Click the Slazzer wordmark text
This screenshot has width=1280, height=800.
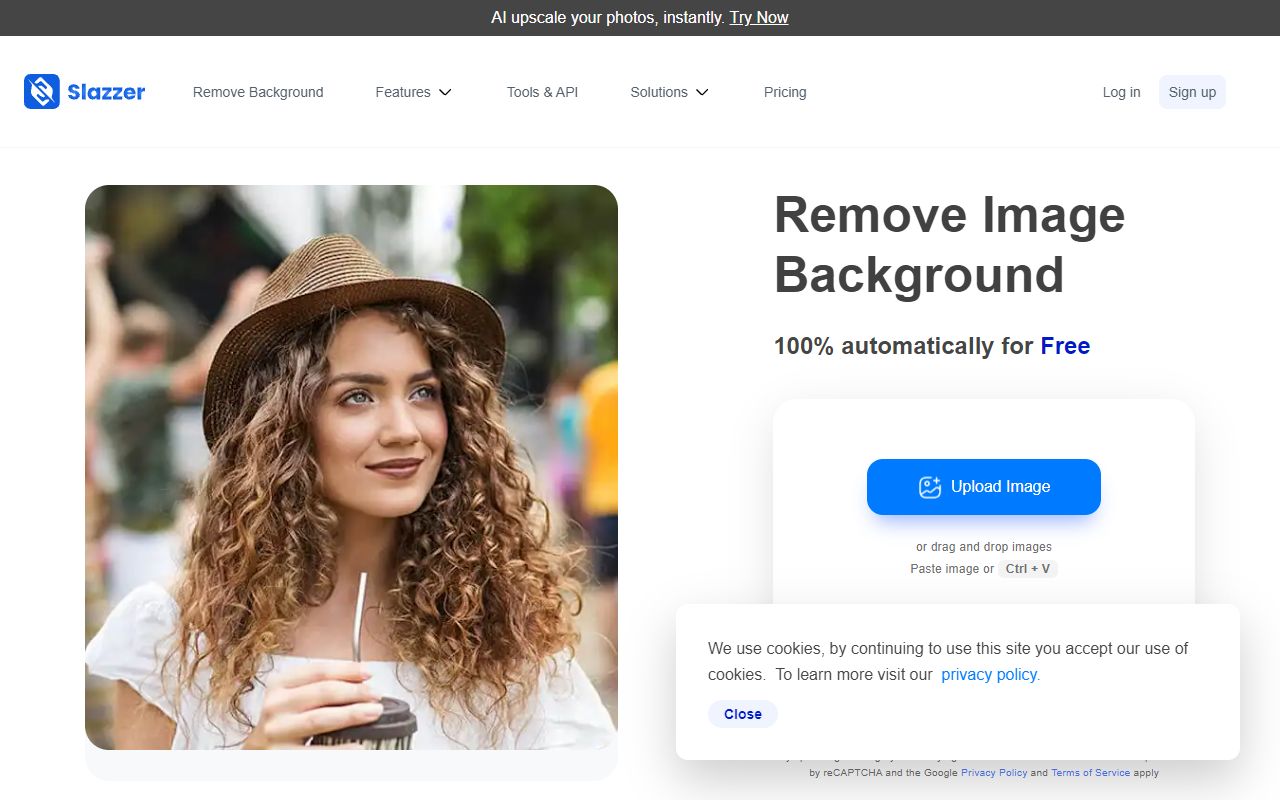(106, 92)
